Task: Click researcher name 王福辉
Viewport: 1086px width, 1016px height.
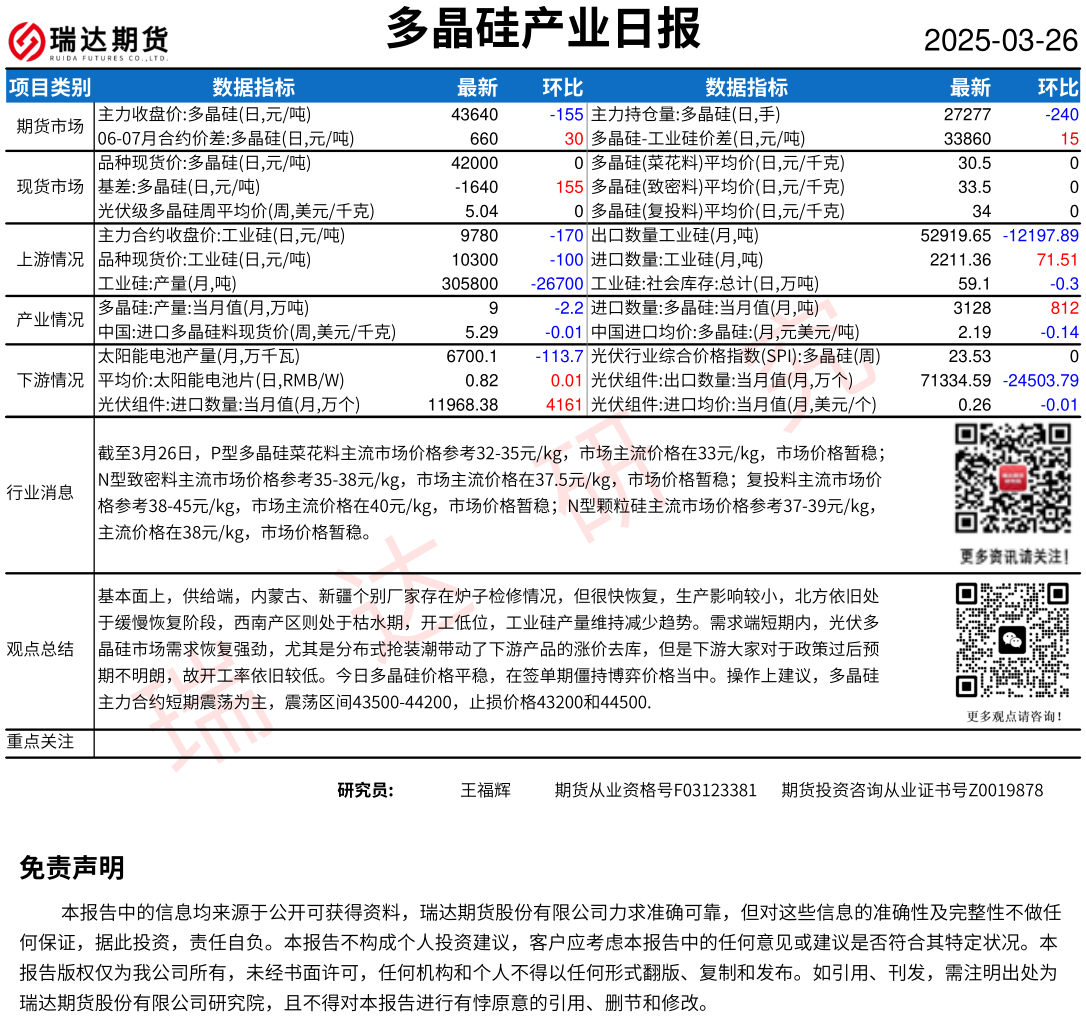Action: (x=485, y=790)
